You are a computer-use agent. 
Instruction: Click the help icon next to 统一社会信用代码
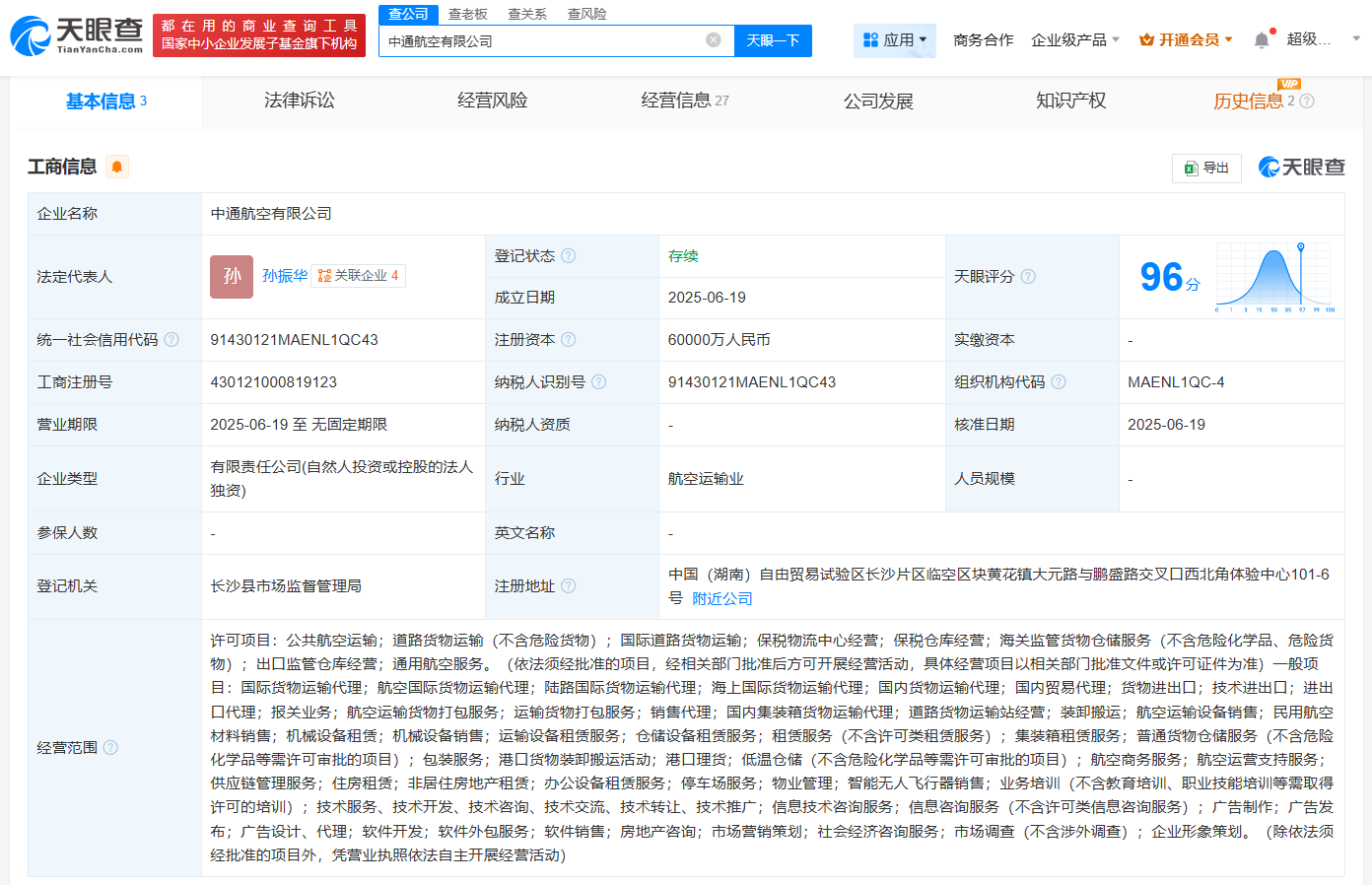[171, 340]
